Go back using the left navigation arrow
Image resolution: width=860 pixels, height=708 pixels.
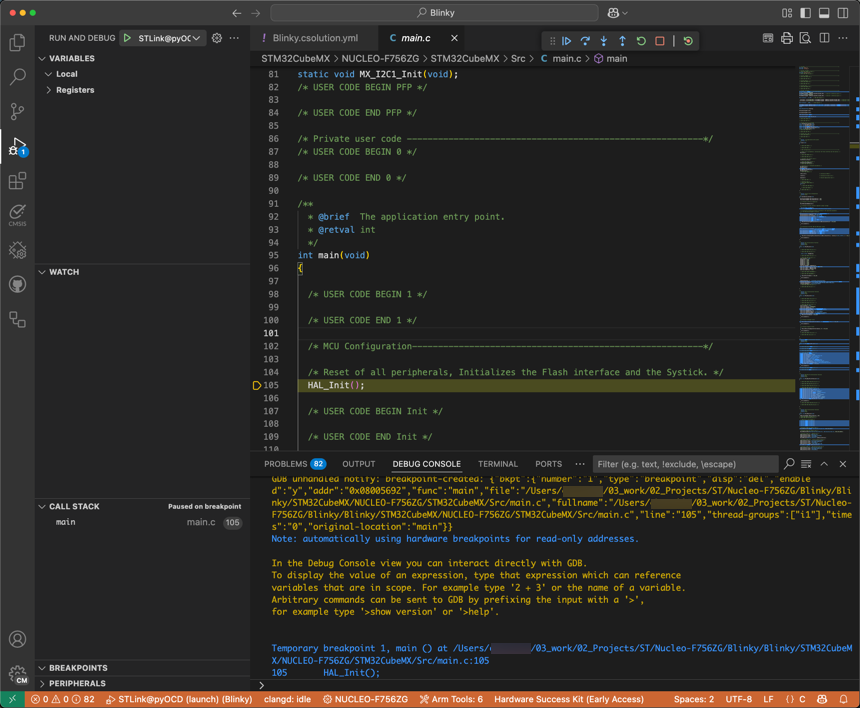pos(236,13)
